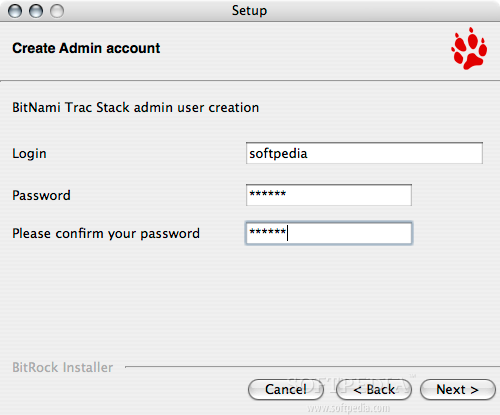Viewport: 500px width, 415px height.
Task: Click the BitRock Installer label
Action: click(x=63, y=367)
